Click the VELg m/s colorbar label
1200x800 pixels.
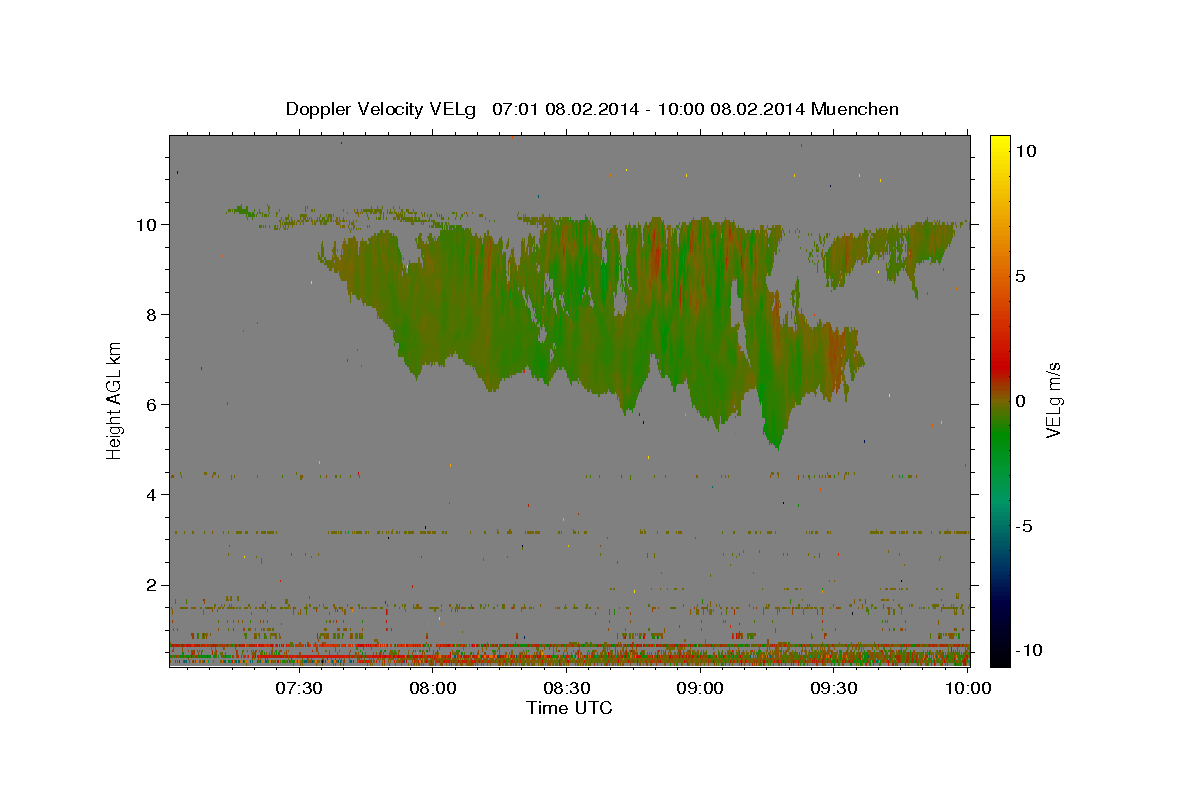click(1053, 400)
